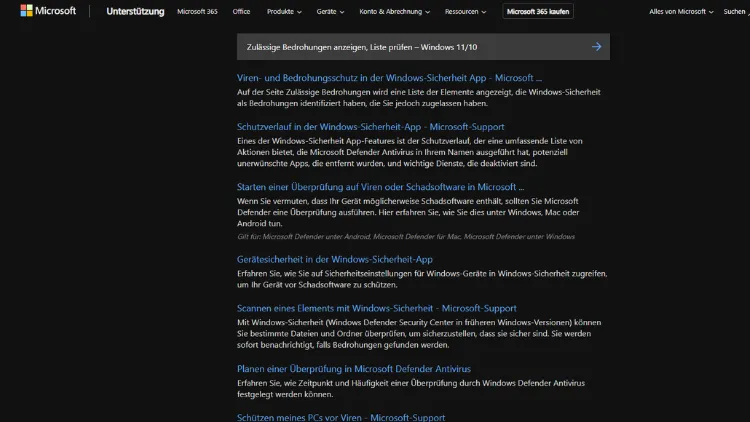This screenshot has width=750, height=422.
Task: Expand Alles von Microsoft dropdown
Action: tap(681, 11)
